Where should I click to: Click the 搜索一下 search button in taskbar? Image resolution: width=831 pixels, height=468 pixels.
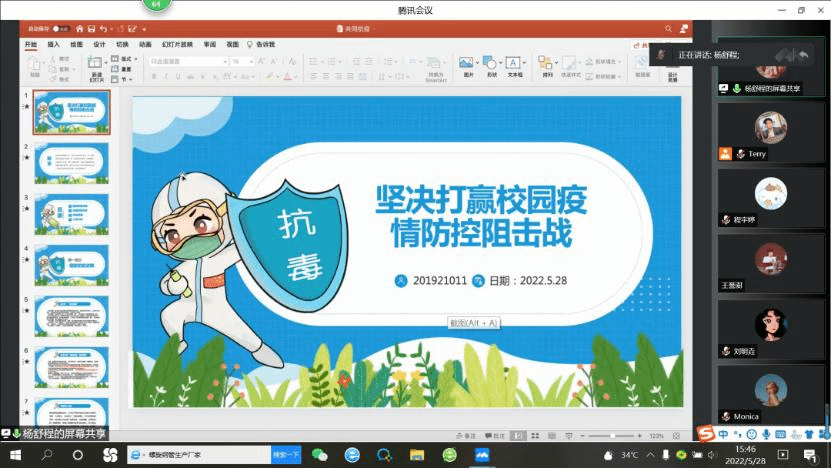click(x=286, y=455)
